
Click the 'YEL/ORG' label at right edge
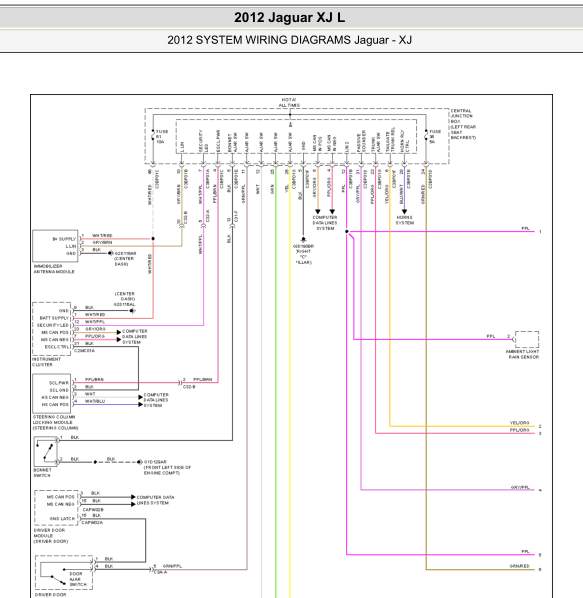pyautogui.click(x=520, y=423)
